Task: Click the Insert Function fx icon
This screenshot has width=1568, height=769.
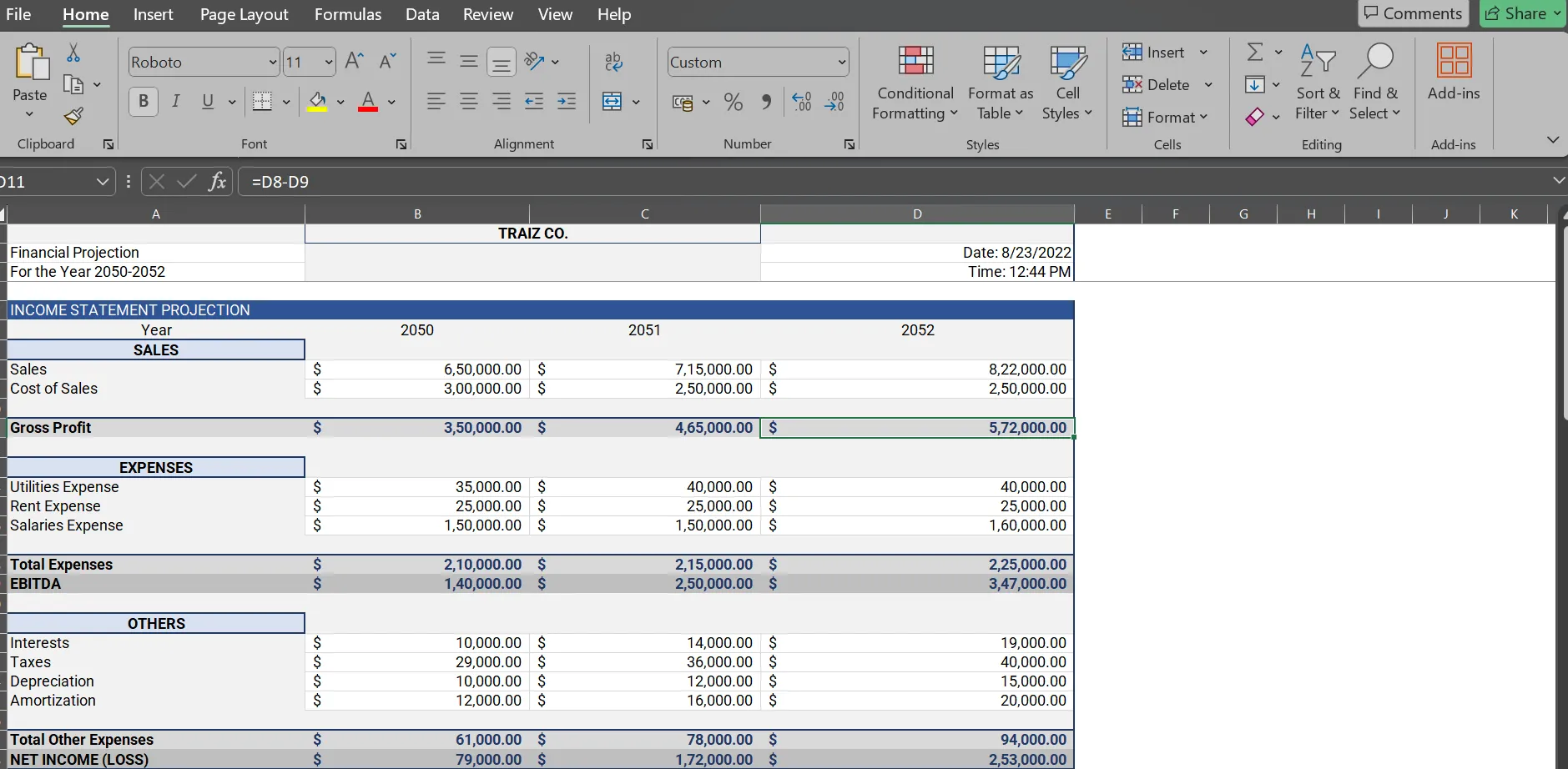Action: (217, 181)
